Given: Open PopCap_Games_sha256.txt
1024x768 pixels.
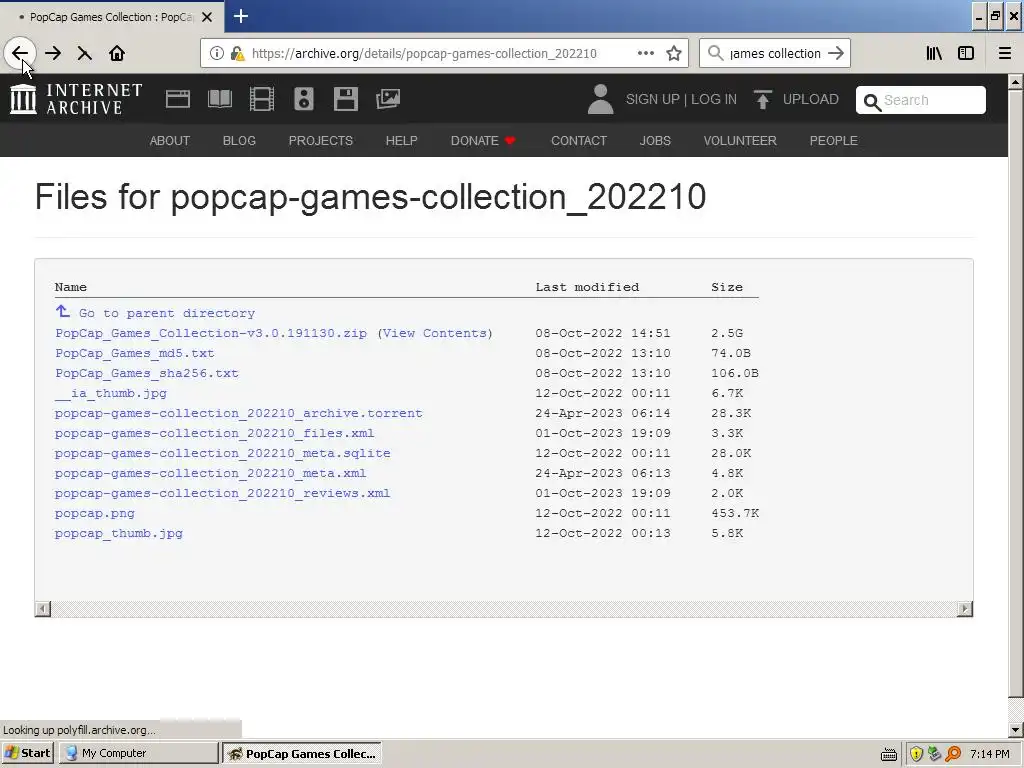Looking at the screenshot, I should click(147, 373).
